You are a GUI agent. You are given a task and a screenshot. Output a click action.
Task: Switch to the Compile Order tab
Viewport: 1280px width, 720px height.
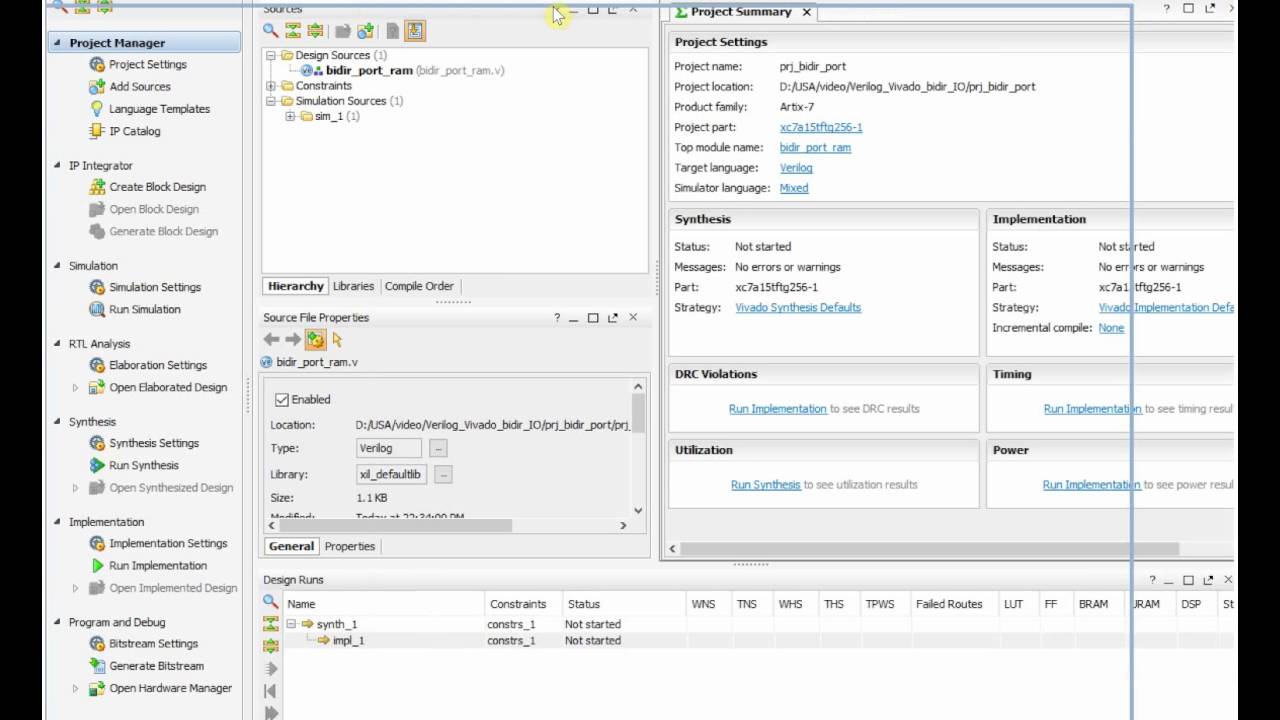[419, 286]
